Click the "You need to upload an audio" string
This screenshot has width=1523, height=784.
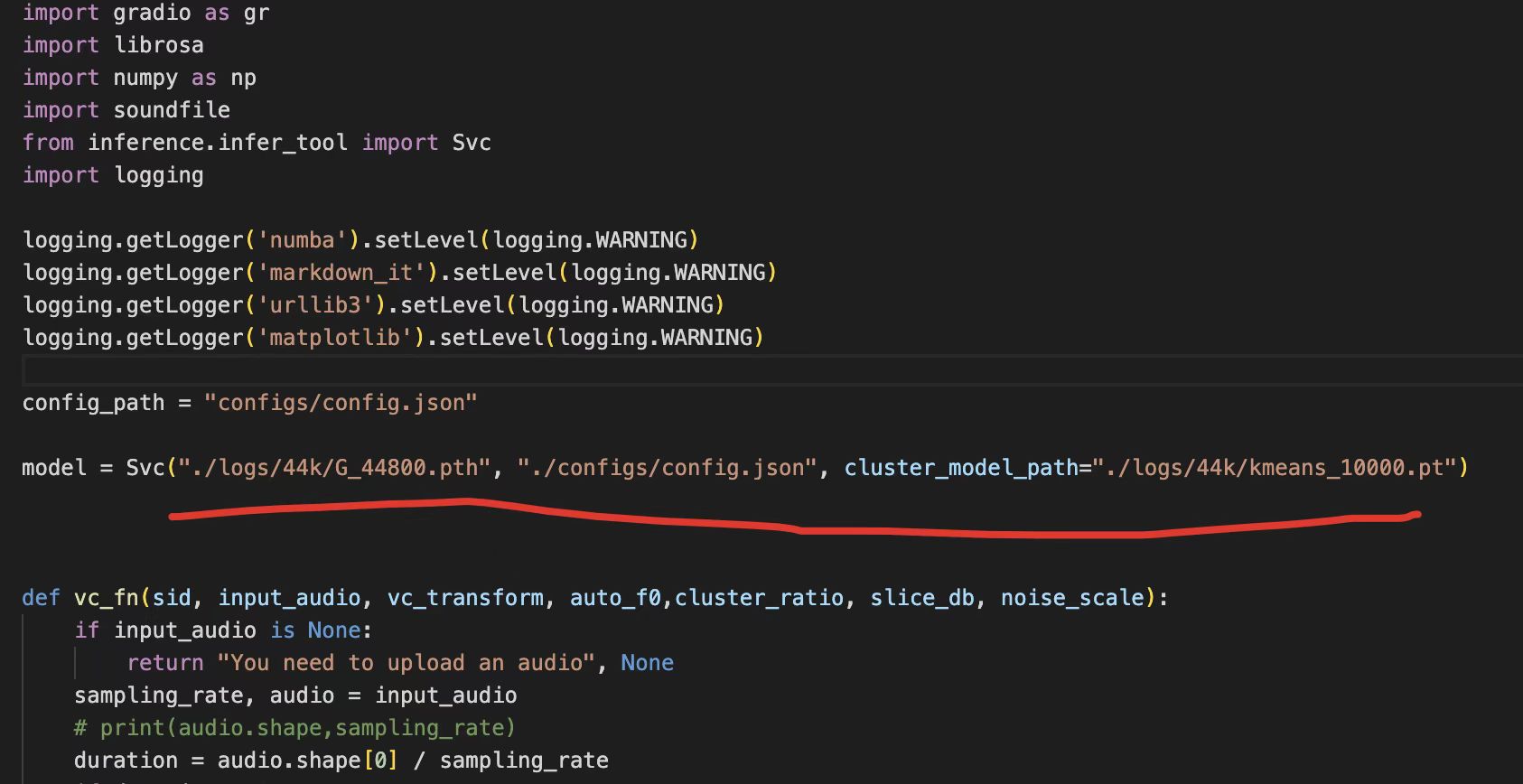coord(406,663)
